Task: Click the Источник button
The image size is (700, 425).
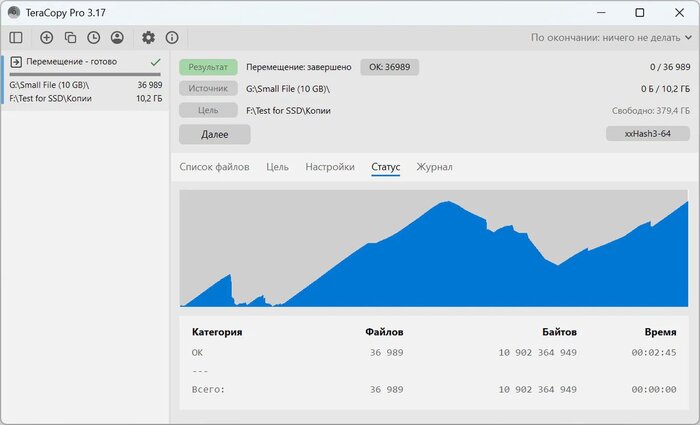Action: [208, 88]
